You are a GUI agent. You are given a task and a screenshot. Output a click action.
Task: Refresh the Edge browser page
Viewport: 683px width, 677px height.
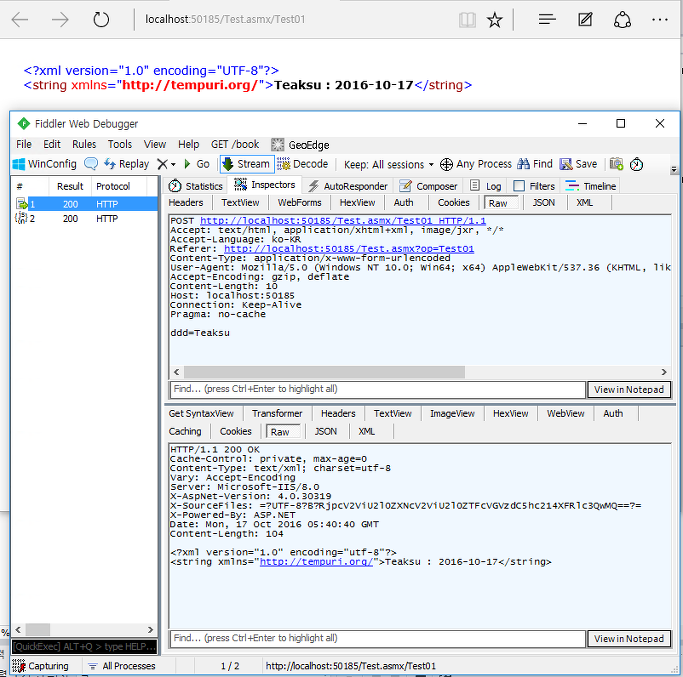point(101,20)
